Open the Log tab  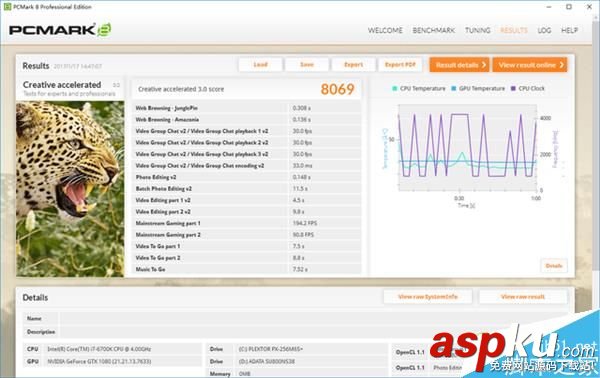(544, 30)
